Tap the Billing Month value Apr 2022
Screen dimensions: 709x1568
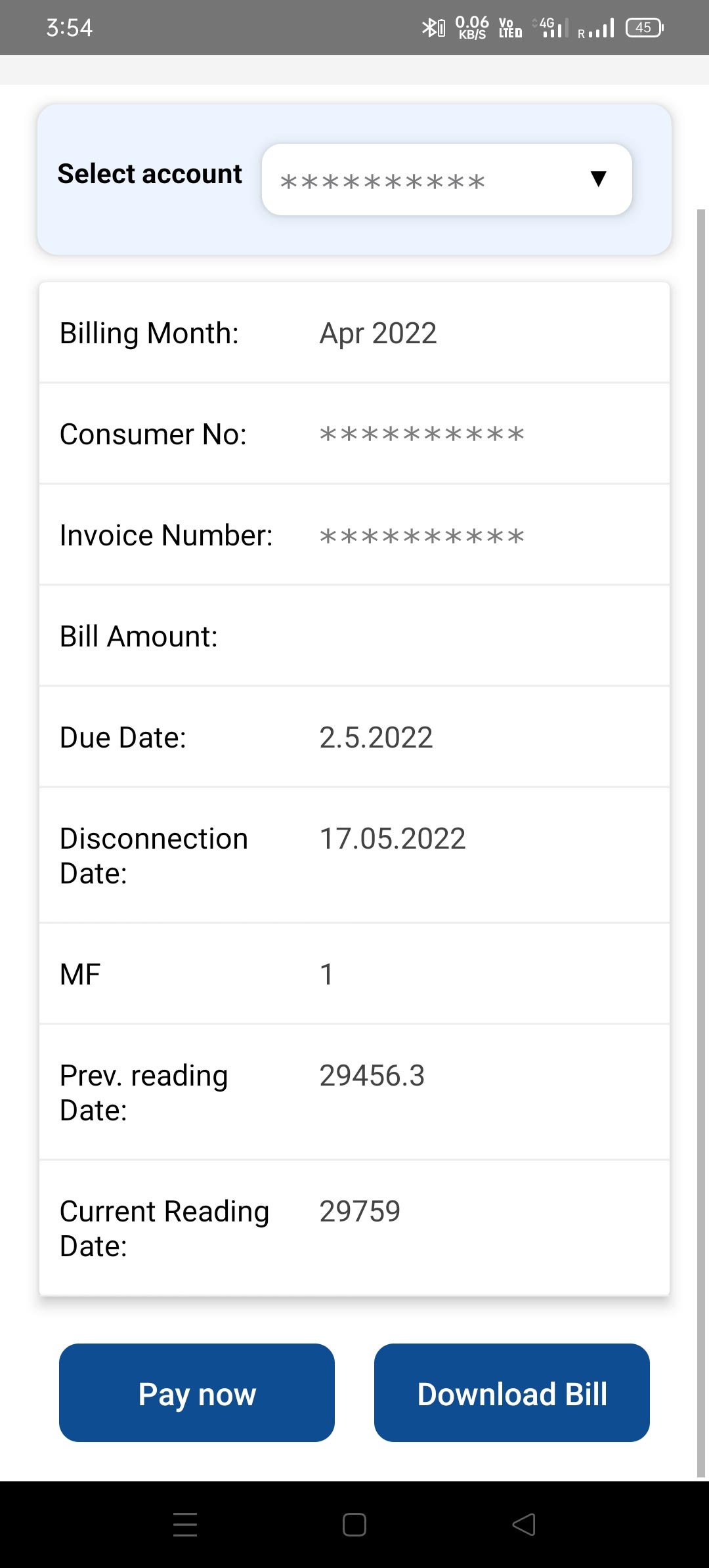tap(378, 333)
